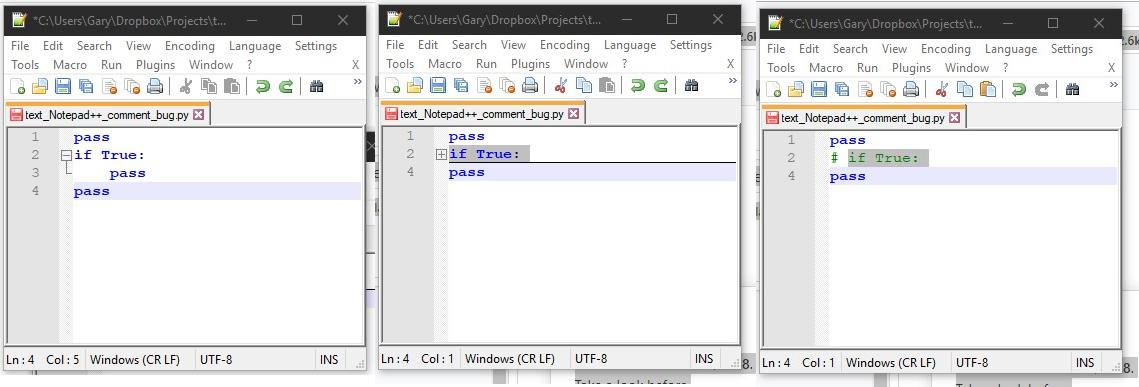Open the ? help menu in the right window

pyautogui.click(x=1005, y=68)
